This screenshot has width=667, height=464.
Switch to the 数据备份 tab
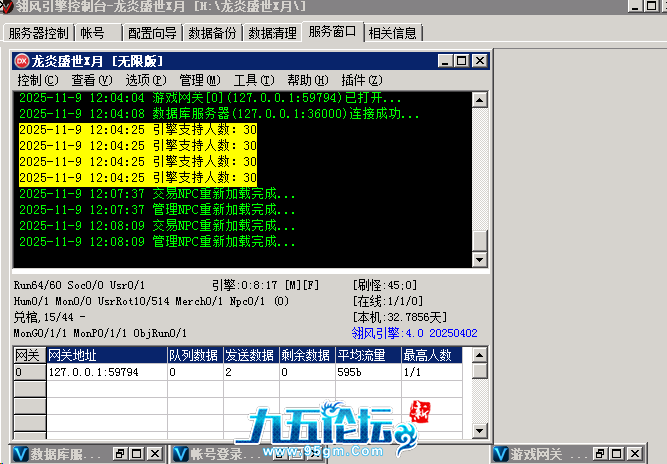[x=212, y=33]
